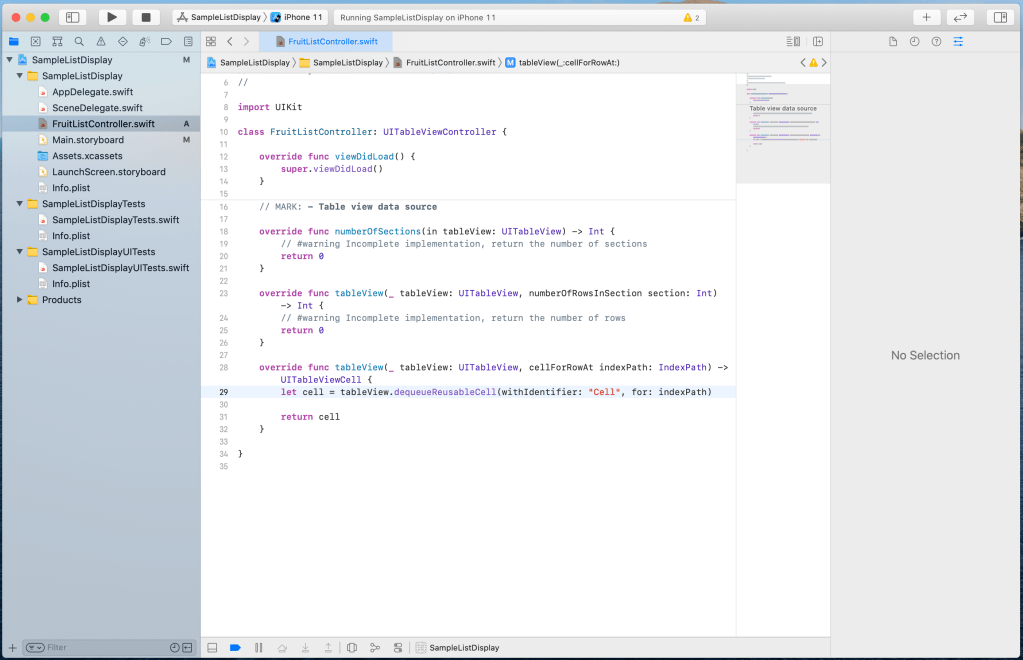
Task: Toggle the navigator panel visibility
Action: [73, 17]
